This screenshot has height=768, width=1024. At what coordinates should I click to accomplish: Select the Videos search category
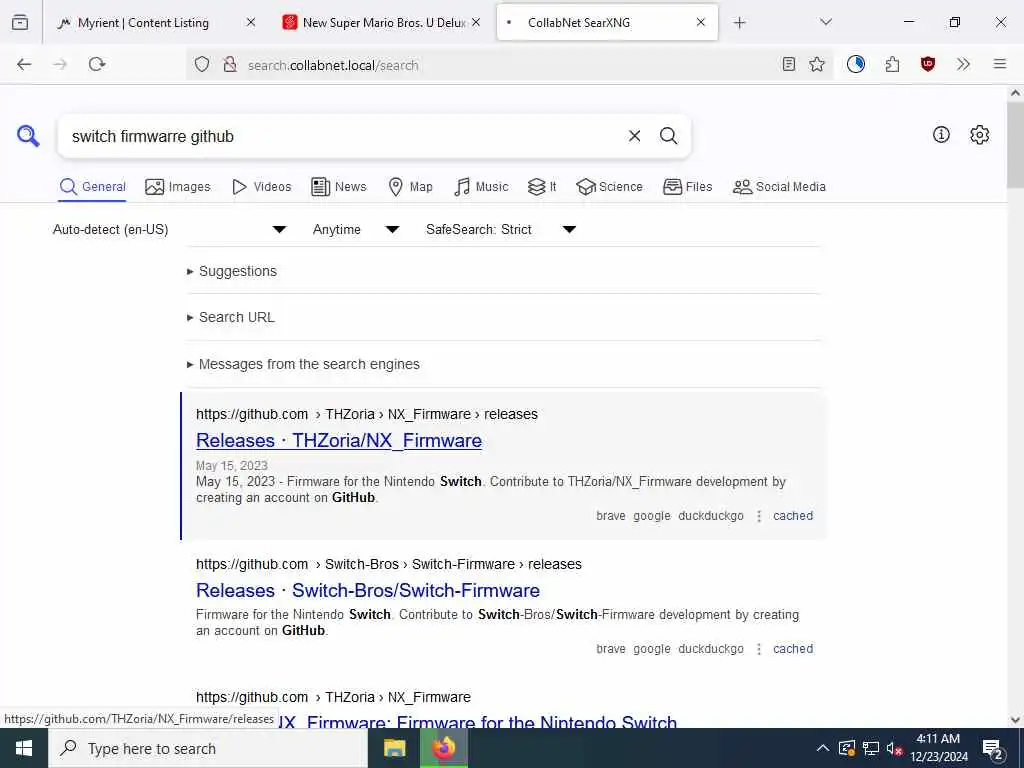(x=261, y=187)
